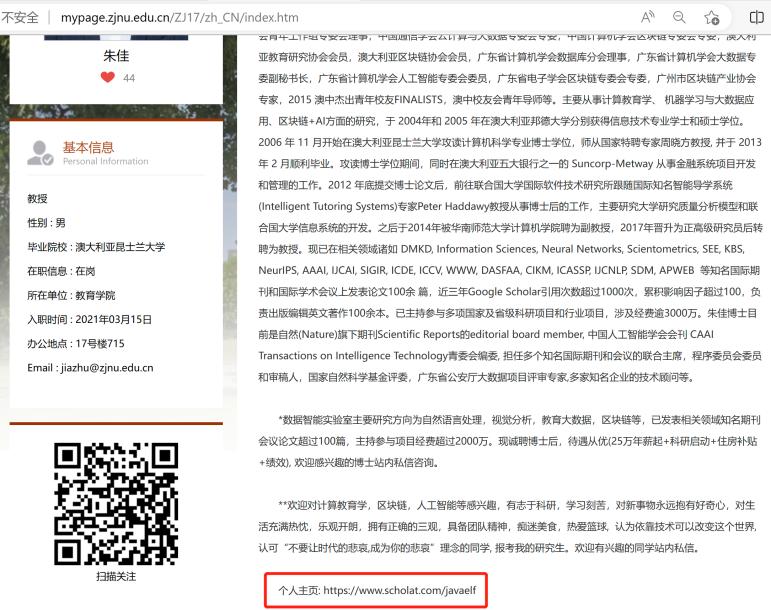Click the text Peter Haddaway in biography
771x610 pixels.
(x=453, y=206)
